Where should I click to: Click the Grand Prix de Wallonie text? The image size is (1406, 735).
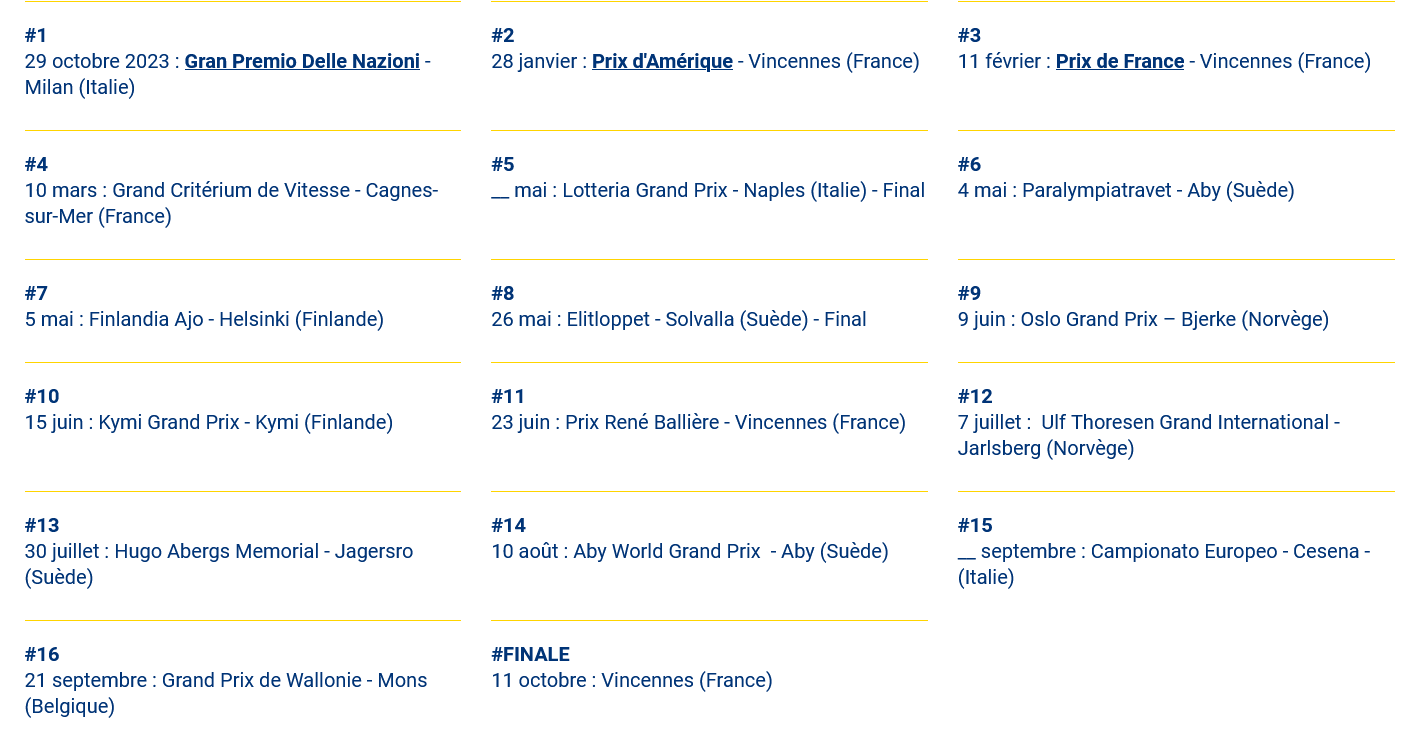[294, 680]
